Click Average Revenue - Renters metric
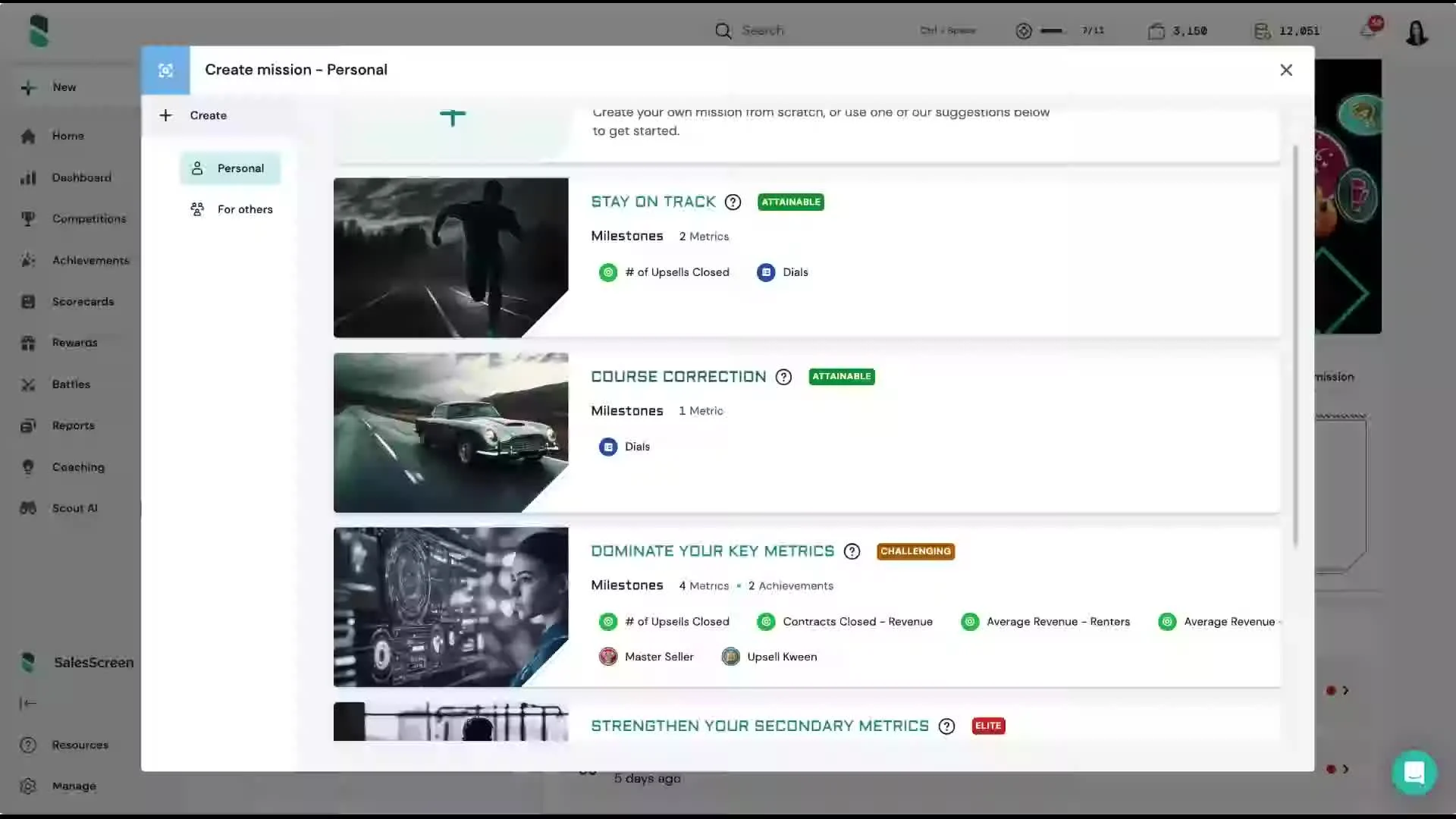 [1046, 622]
